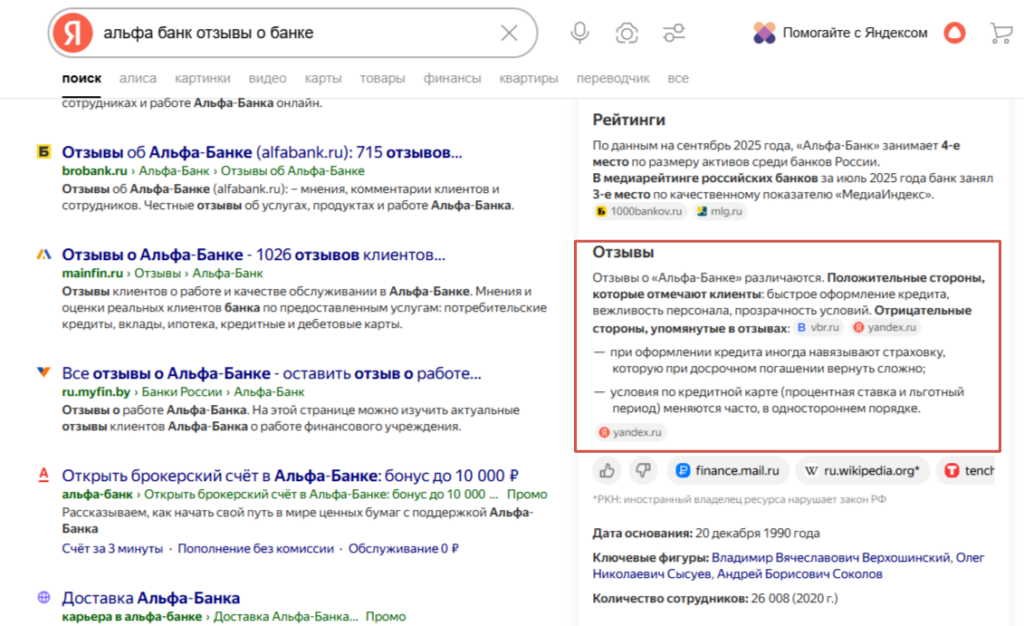Click the Yandex logo in the search bar
This screenshot has height=626, width=1024.
tap(69, 32)
